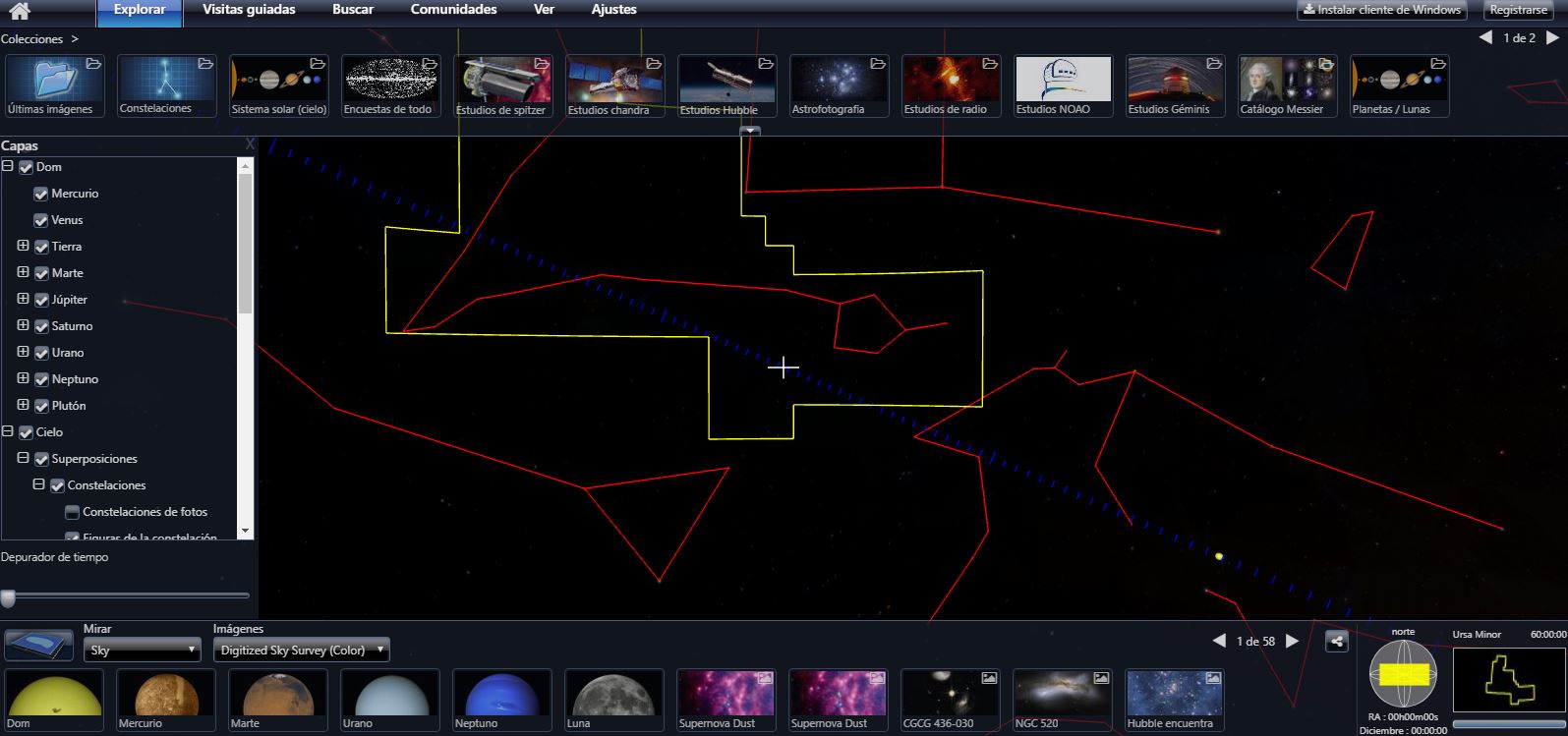1568x736 pixels.
Task: Switch to the Ajustes menu tab
Action: 613,10
